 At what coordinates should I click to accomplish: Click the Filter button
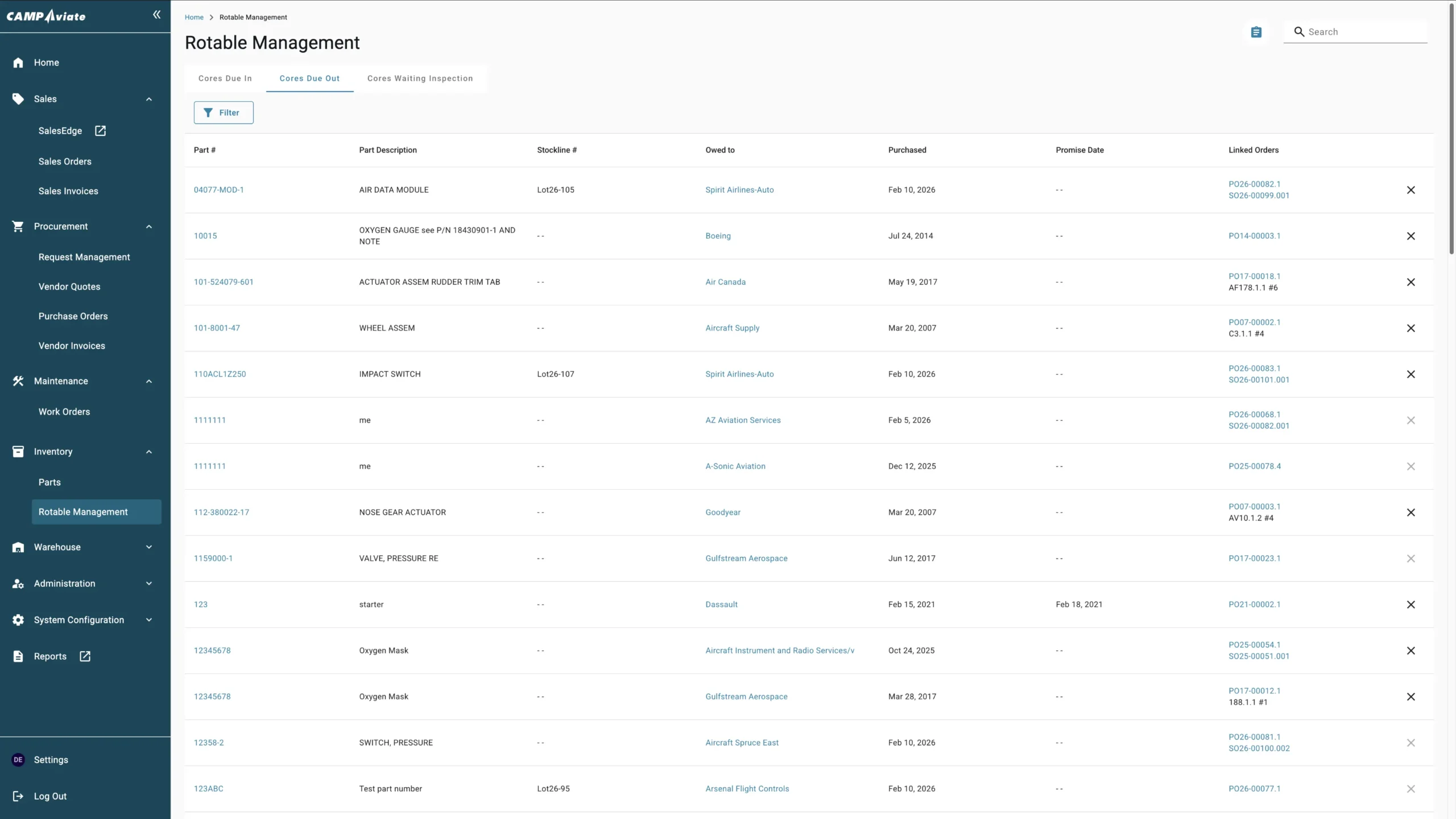[224, 113]
